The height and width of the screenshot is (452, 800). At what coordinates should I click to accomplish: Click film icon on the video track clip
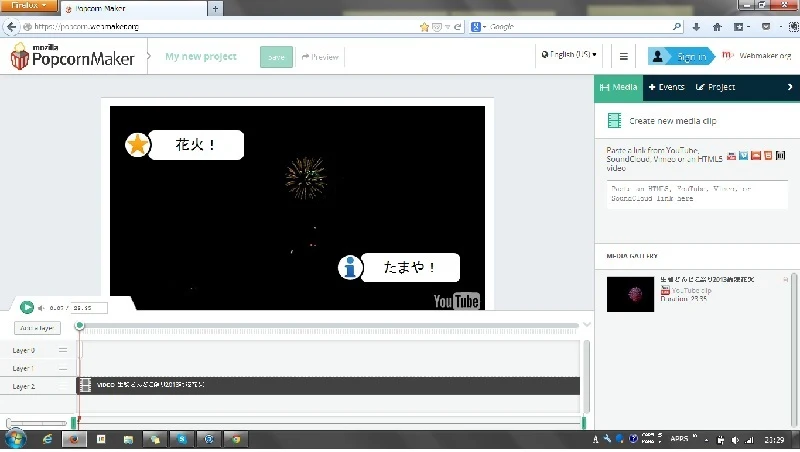(86, 385)
